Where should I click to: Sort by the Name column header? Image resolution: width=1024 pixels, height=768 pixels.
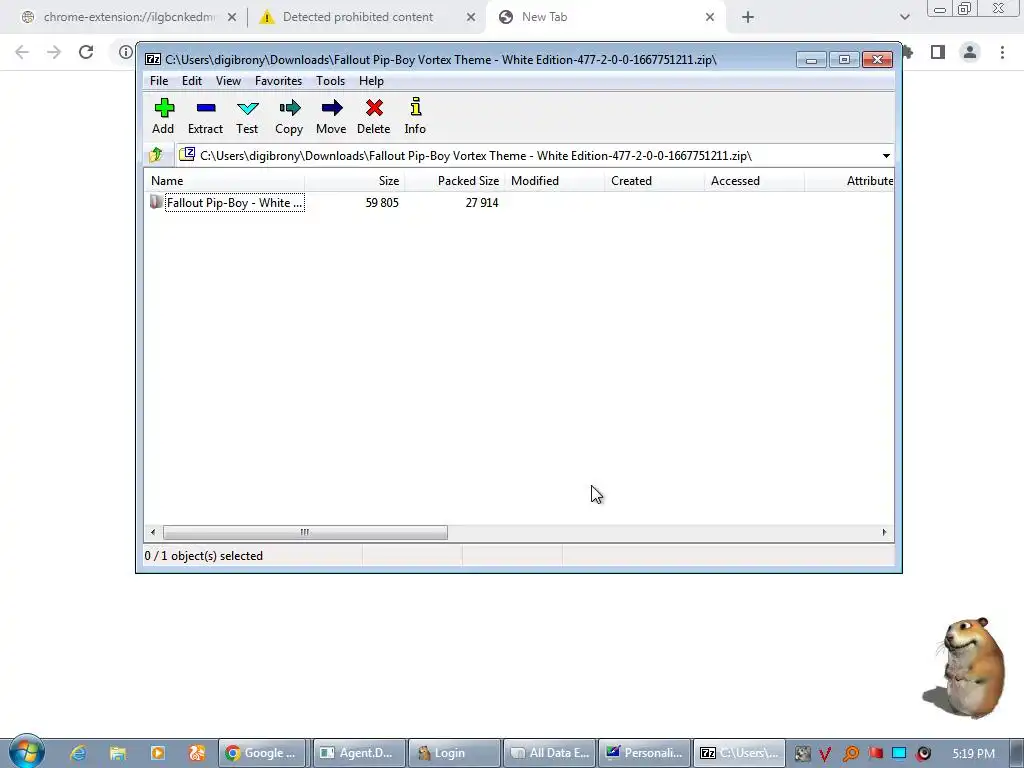(224, 181)
